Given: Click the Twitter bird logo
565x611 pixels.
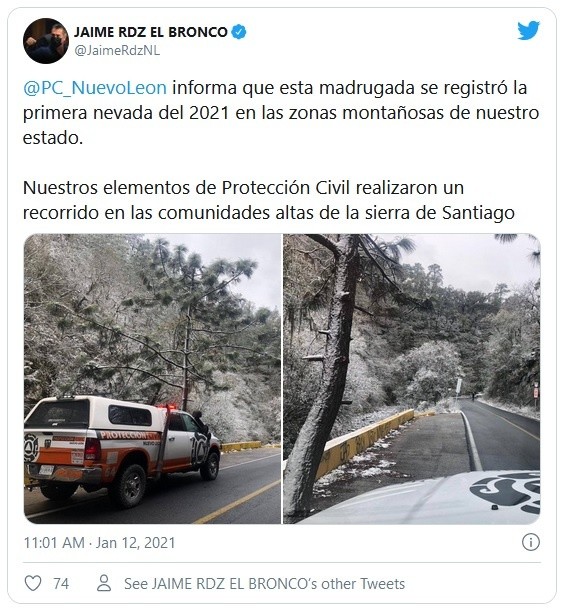Looking at the screenshot, I should pyautogui.click(x=528, y=30).
